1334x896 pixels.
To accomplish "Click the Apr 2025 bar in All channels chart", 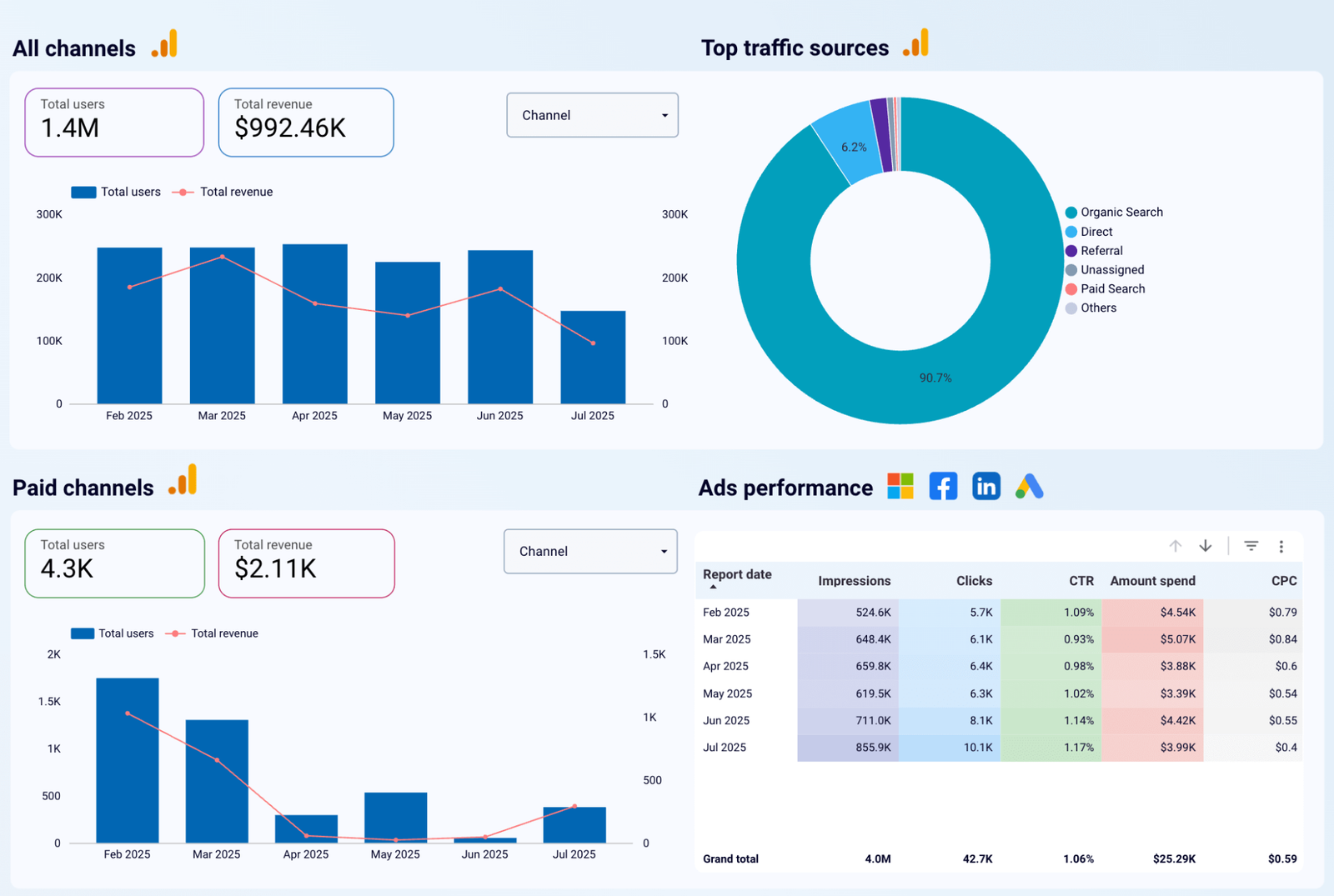I will coord(315,324).
